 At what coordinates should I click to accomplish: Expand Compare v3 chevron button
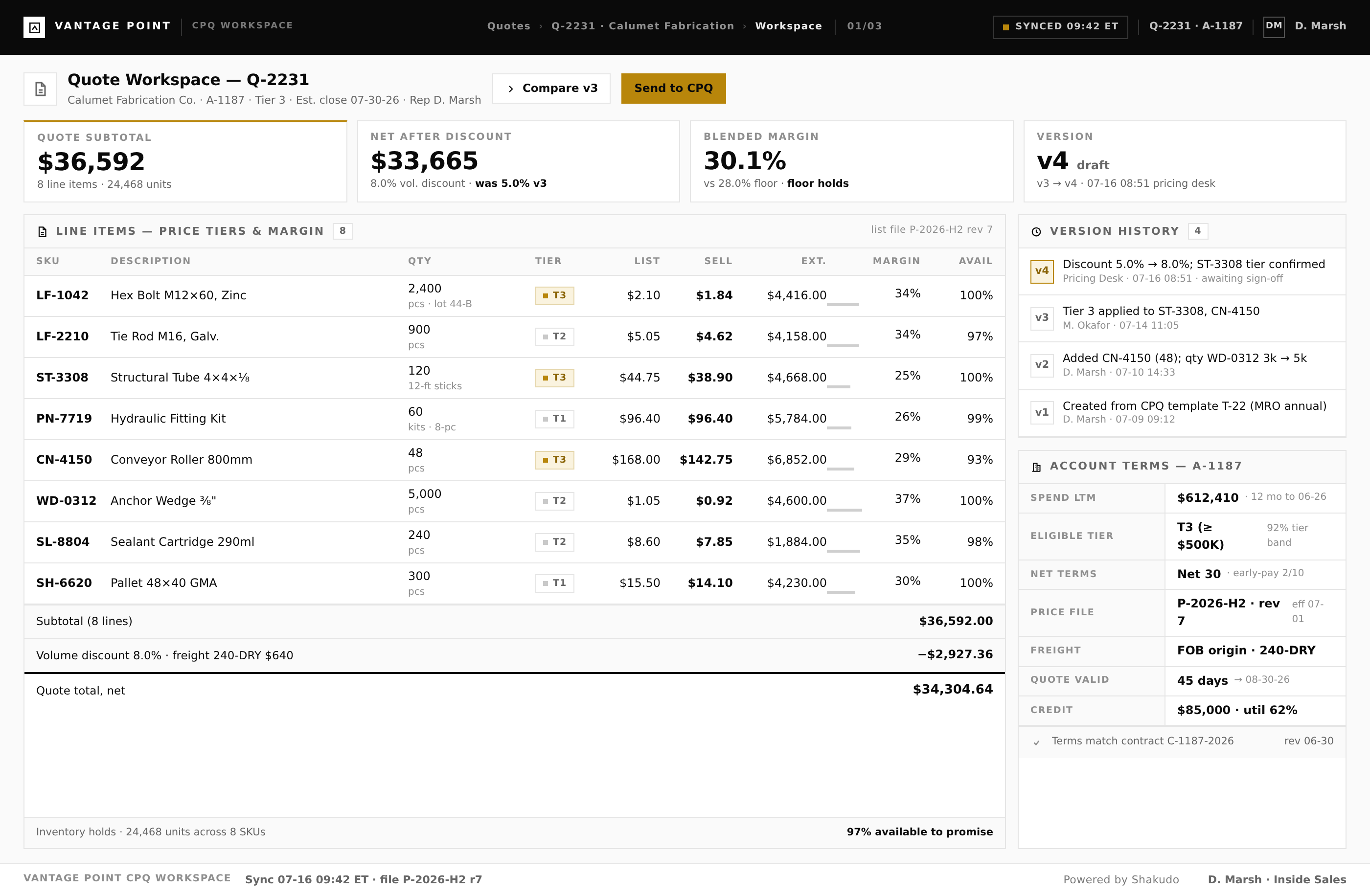pos(551,89)
